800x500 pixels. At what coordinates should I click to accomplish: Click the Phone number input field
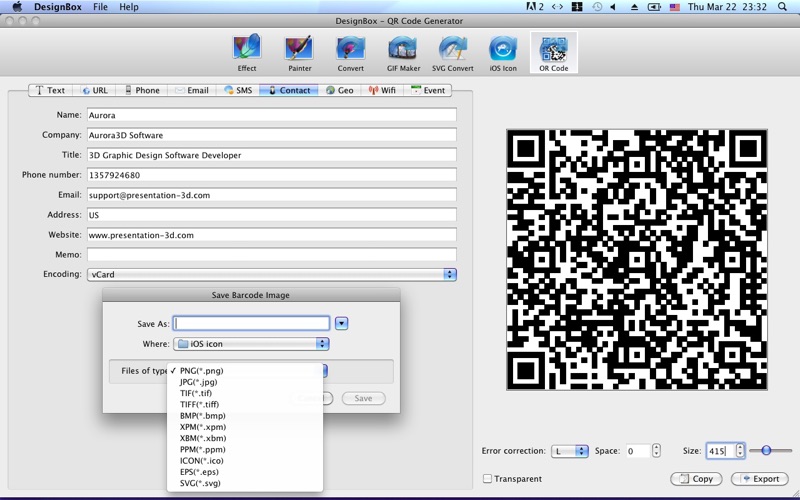pos(272,175)
